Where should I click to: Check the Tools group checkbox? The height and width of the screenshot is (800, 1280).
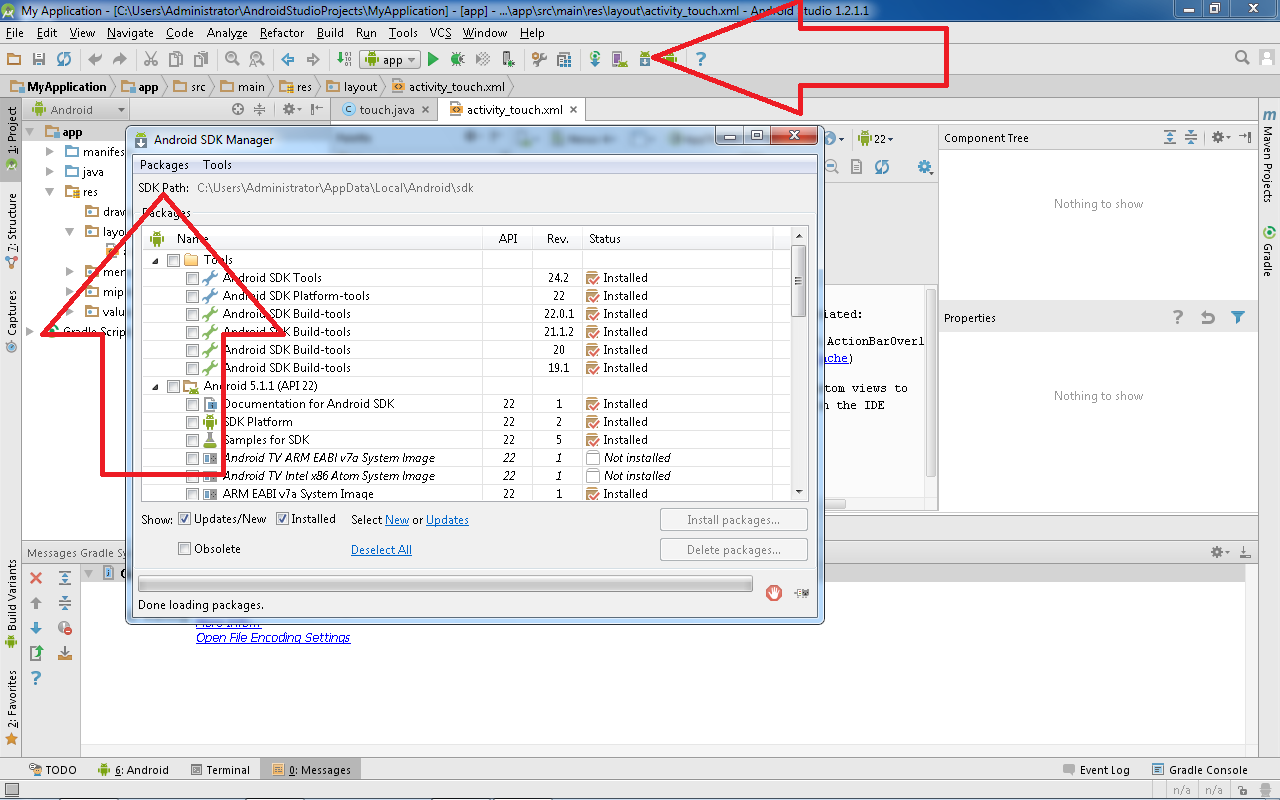point(174,260)
